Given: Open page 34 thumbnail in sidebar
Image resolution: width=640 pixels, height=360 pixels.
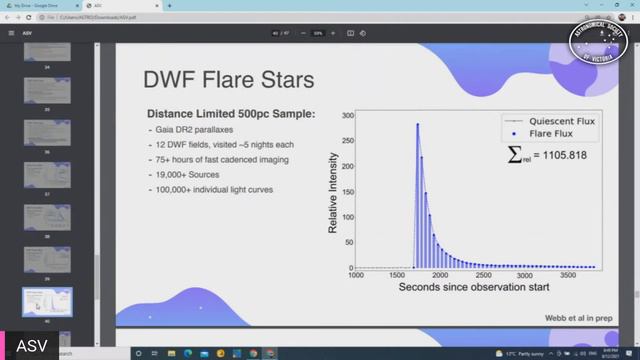Looking at the screenshot, I should (47, 52).
